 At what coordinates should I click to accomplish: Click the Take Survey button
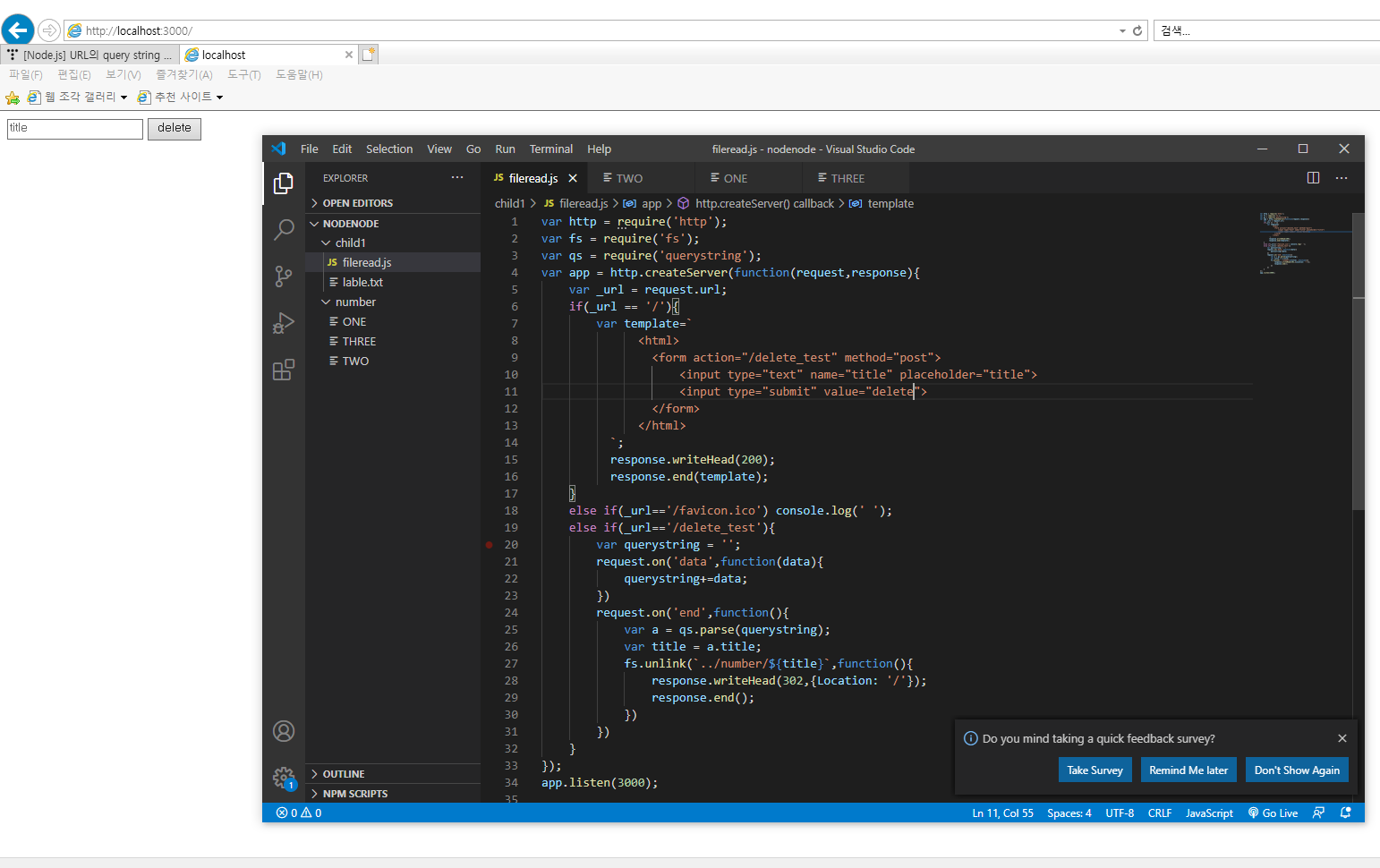tap(1095, 770)
